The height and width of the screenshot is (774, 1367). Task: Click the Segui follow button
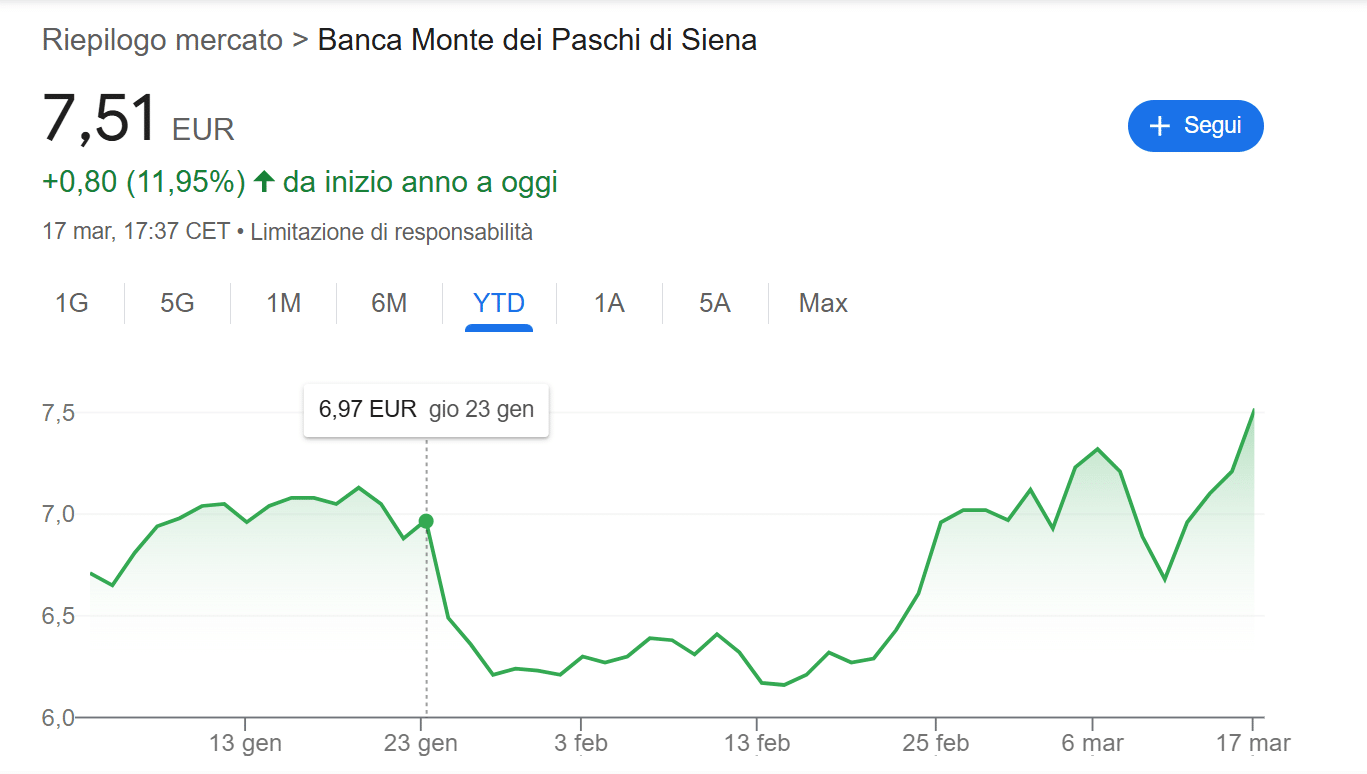[x=1195, y=126]
